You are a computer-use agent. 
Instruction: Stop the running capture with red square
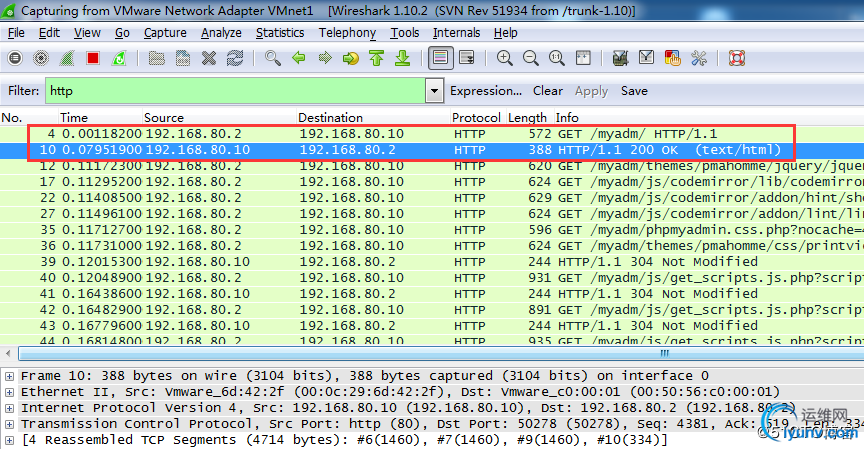point(93,58)
